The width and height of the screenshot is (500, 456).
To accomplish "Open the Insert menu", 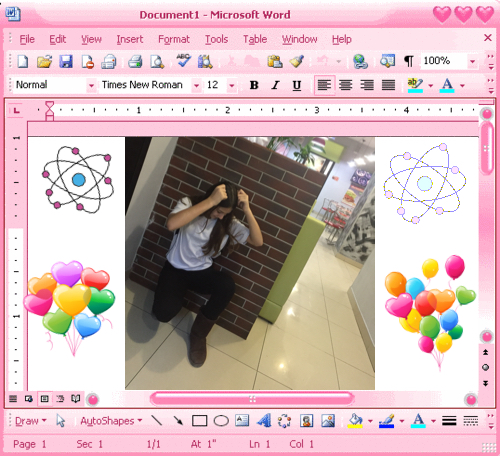I will (x=130, y=39).
